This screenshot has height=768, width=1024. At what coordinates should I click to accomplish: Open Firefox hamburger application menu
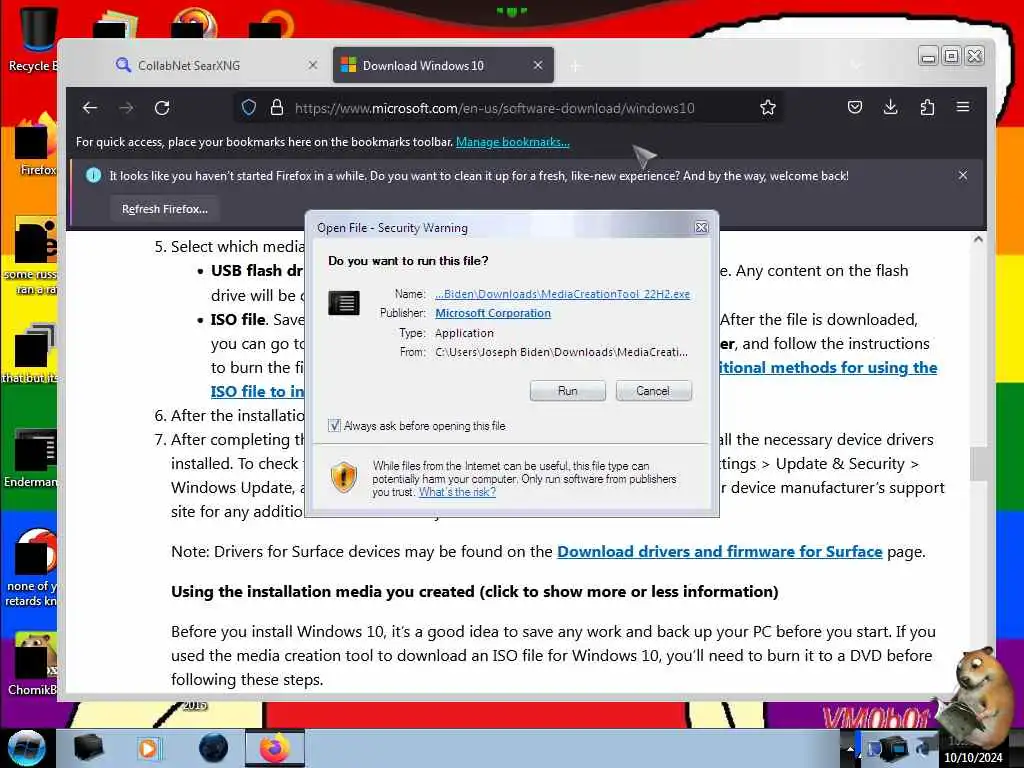point(963,107)
